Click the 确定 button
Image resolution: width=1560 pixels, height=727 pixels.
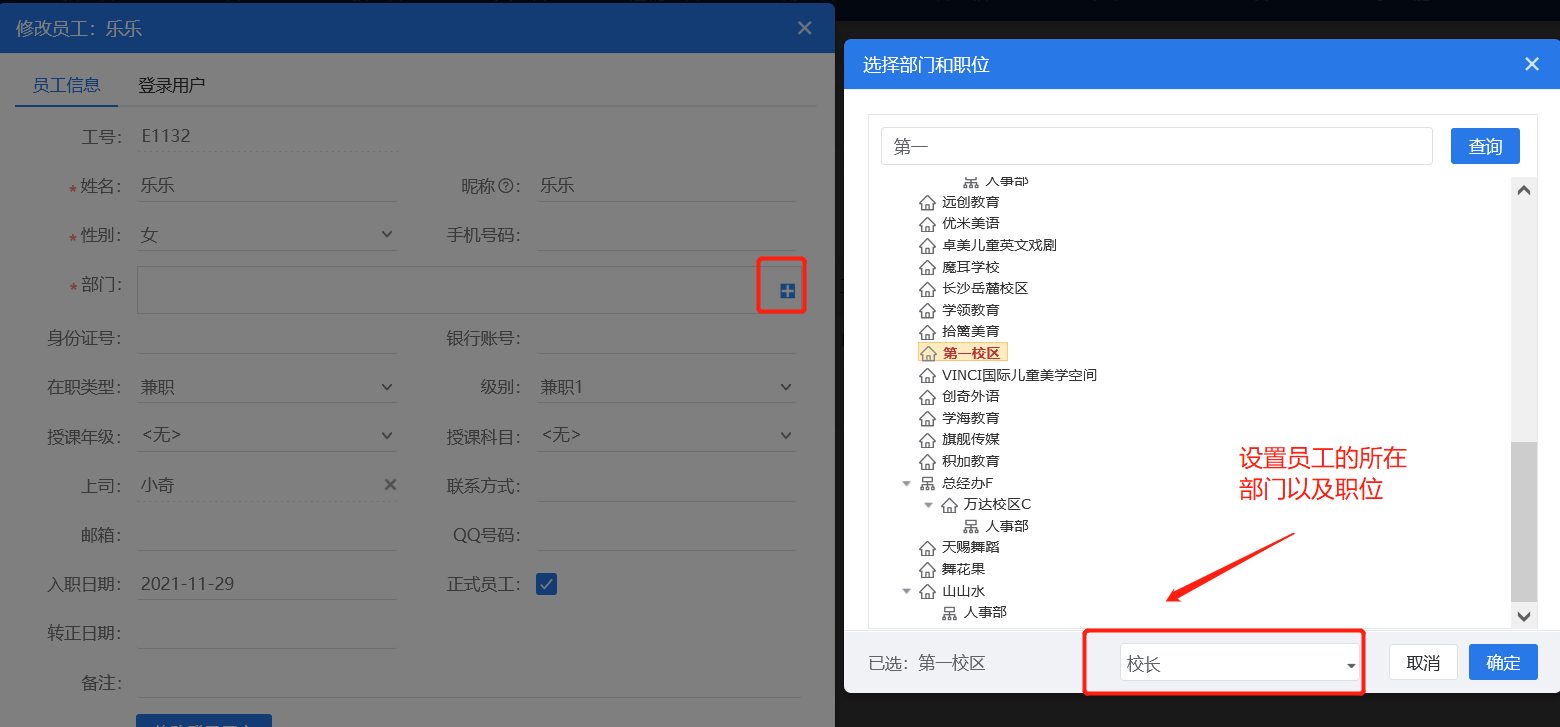[1503, 663]
